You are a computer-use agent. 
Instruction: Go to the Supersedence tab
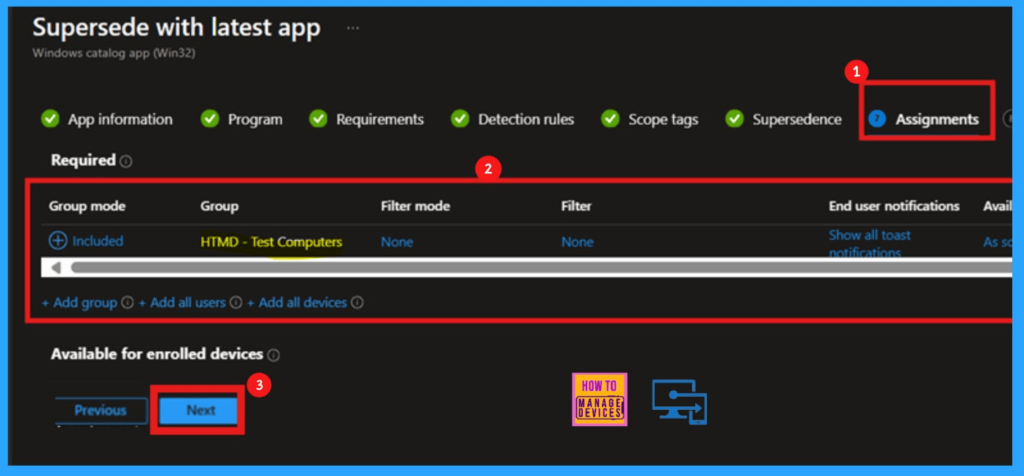pos(797,119)
